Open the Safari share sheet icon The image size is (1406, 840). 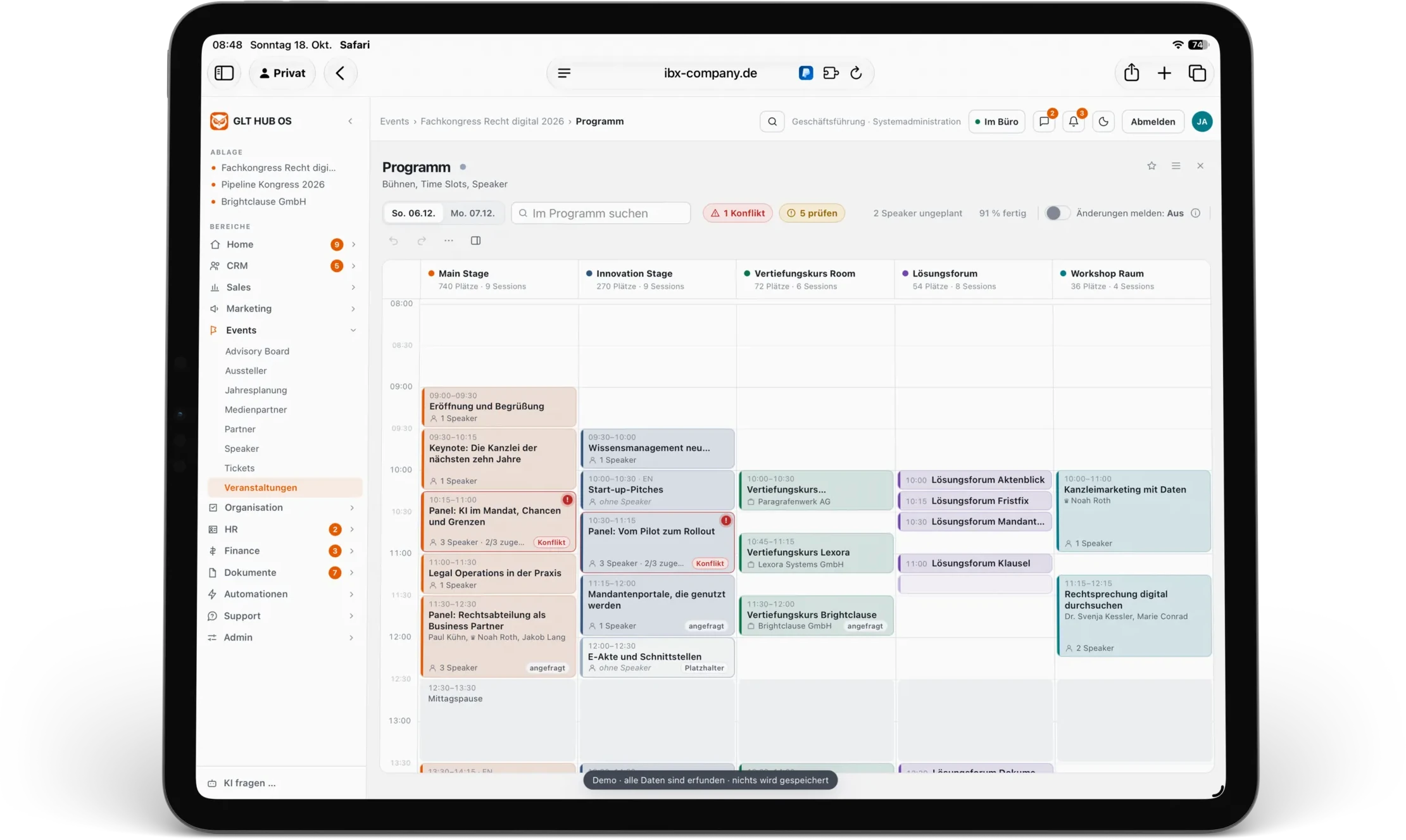(x=1131, y=73)
